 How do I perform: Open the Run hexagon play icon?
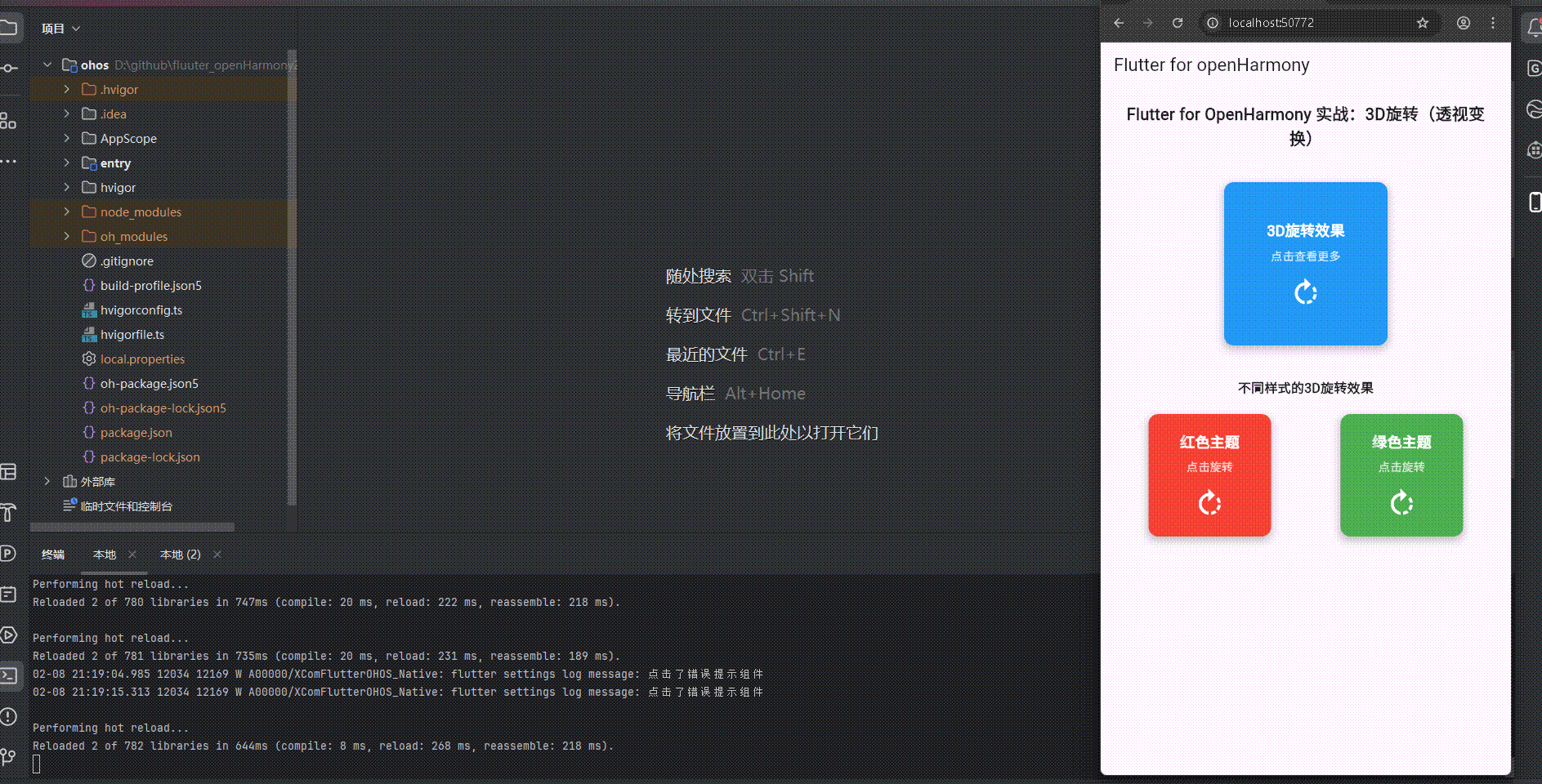8,635
